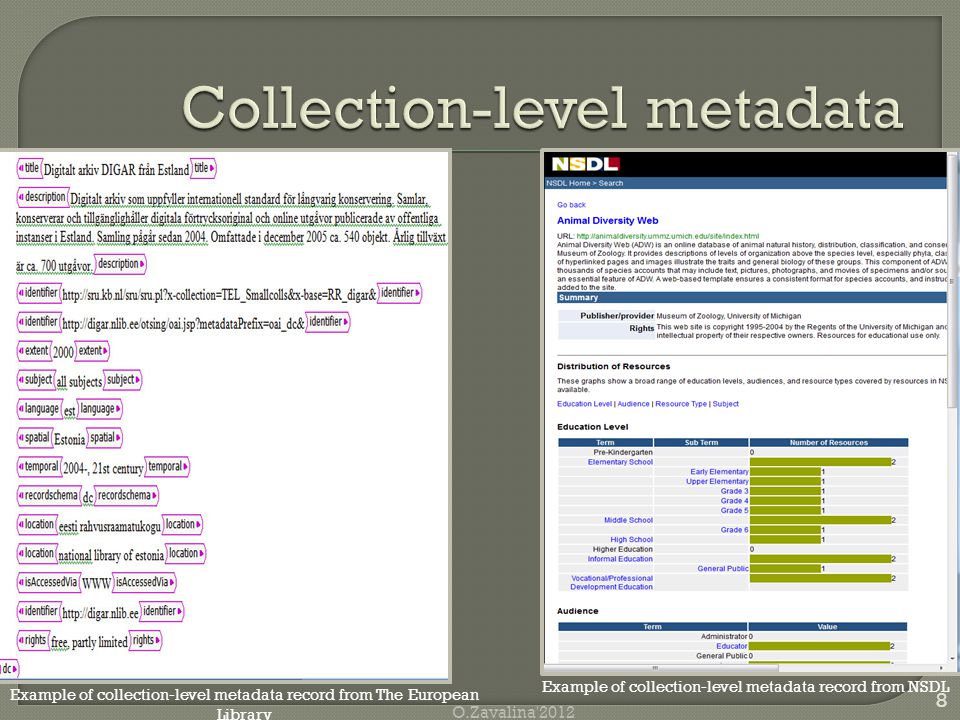
Task: Click the closing language tag
Action: 100,408
